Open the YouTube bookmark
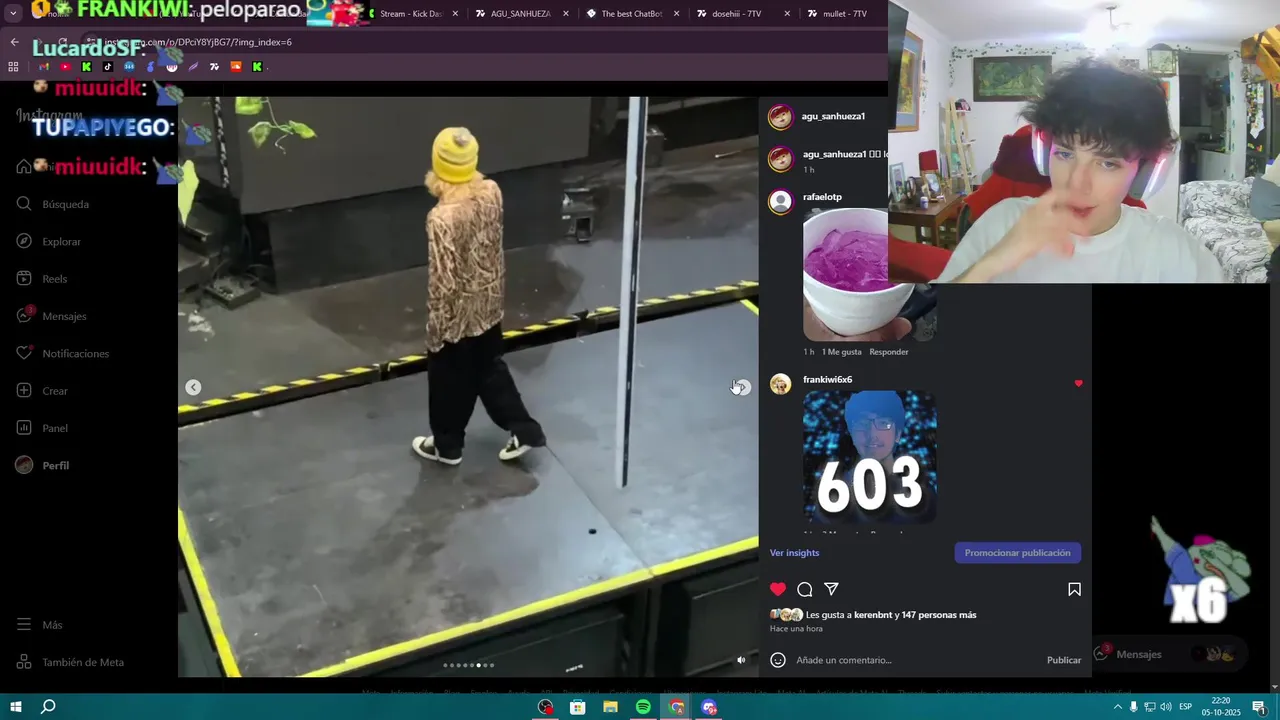 (x=65, y=67)
